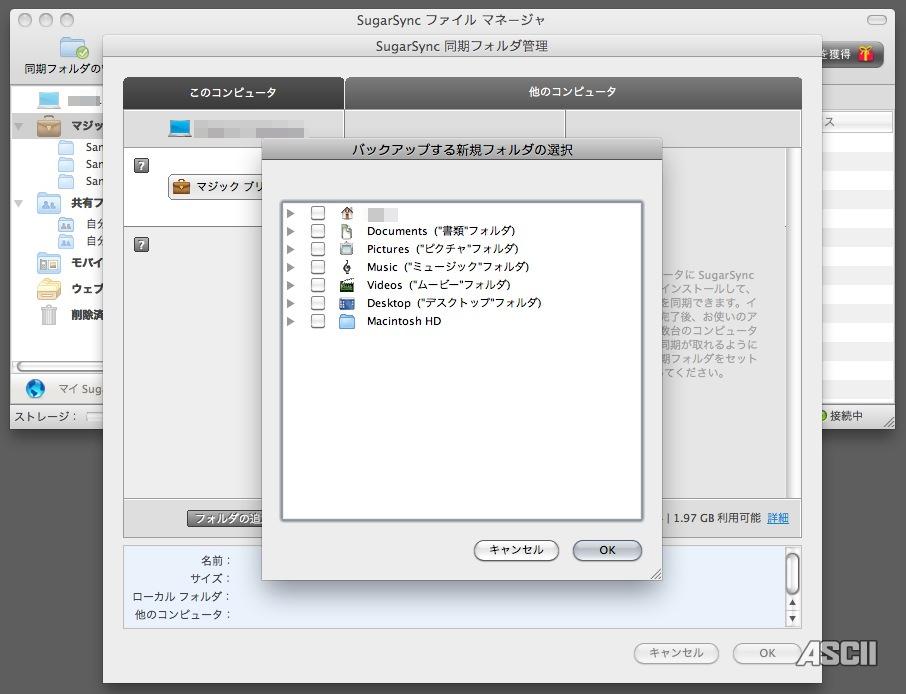Screen dimensions: 906x694
Task: Select the first San folder icon
Action: point(66,147)
